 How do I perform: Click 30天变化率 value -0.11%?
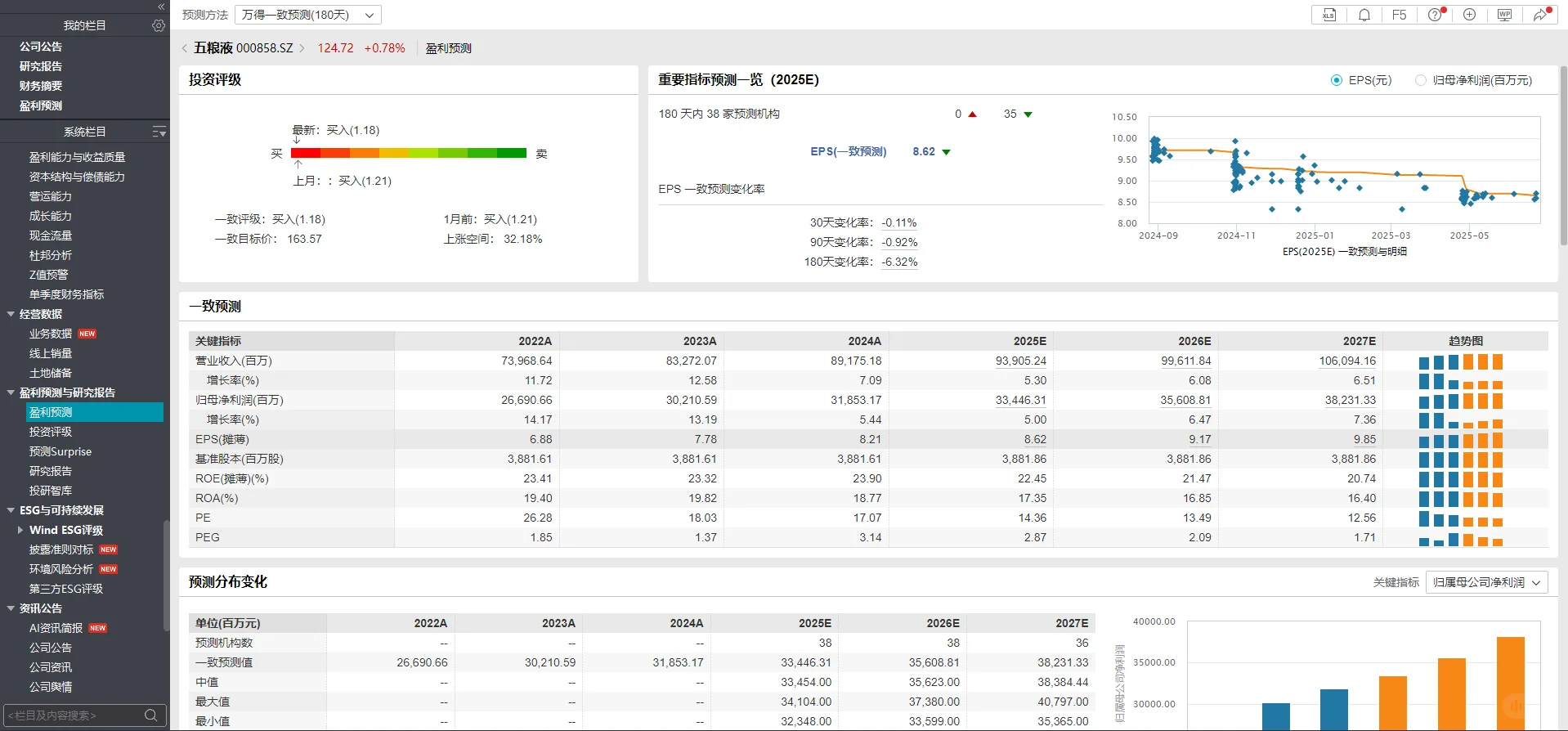(899, 222)
